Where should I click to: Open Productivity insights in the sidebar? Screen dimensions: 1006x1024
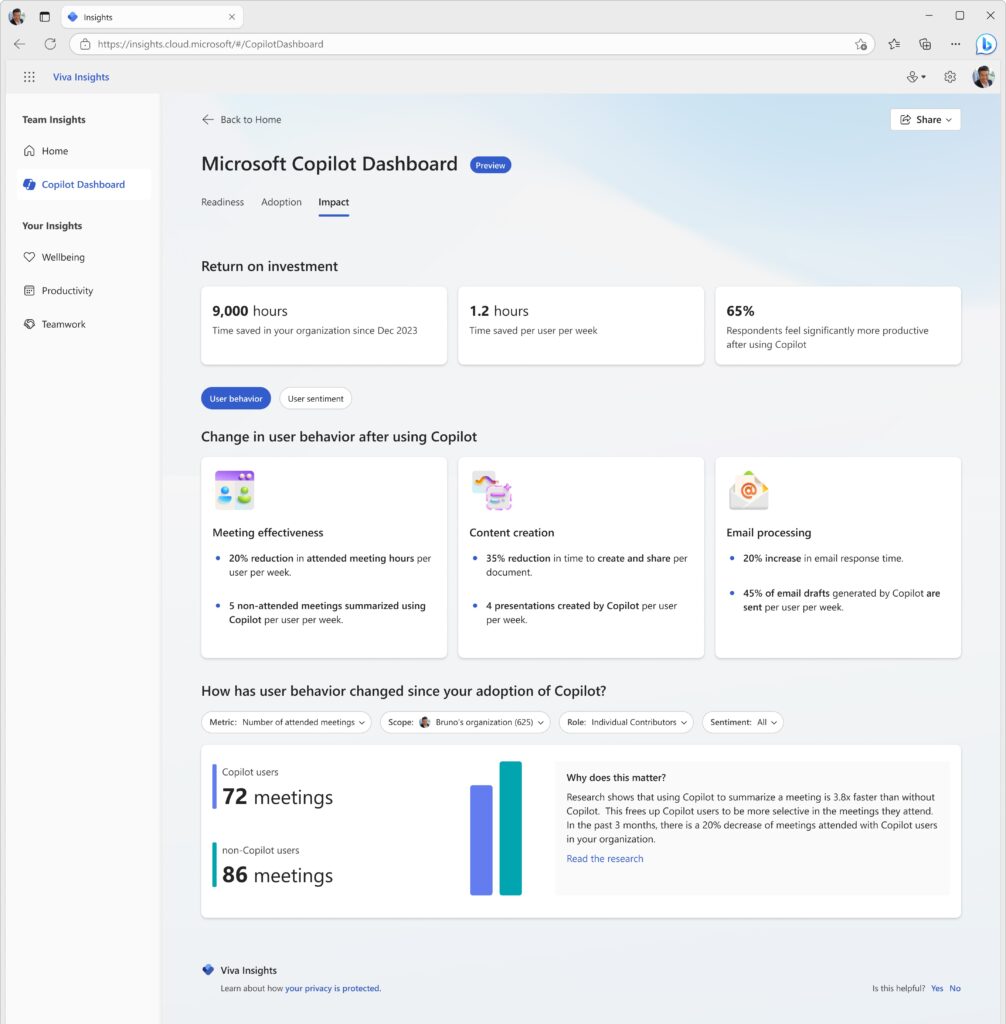tap(64, 290)
